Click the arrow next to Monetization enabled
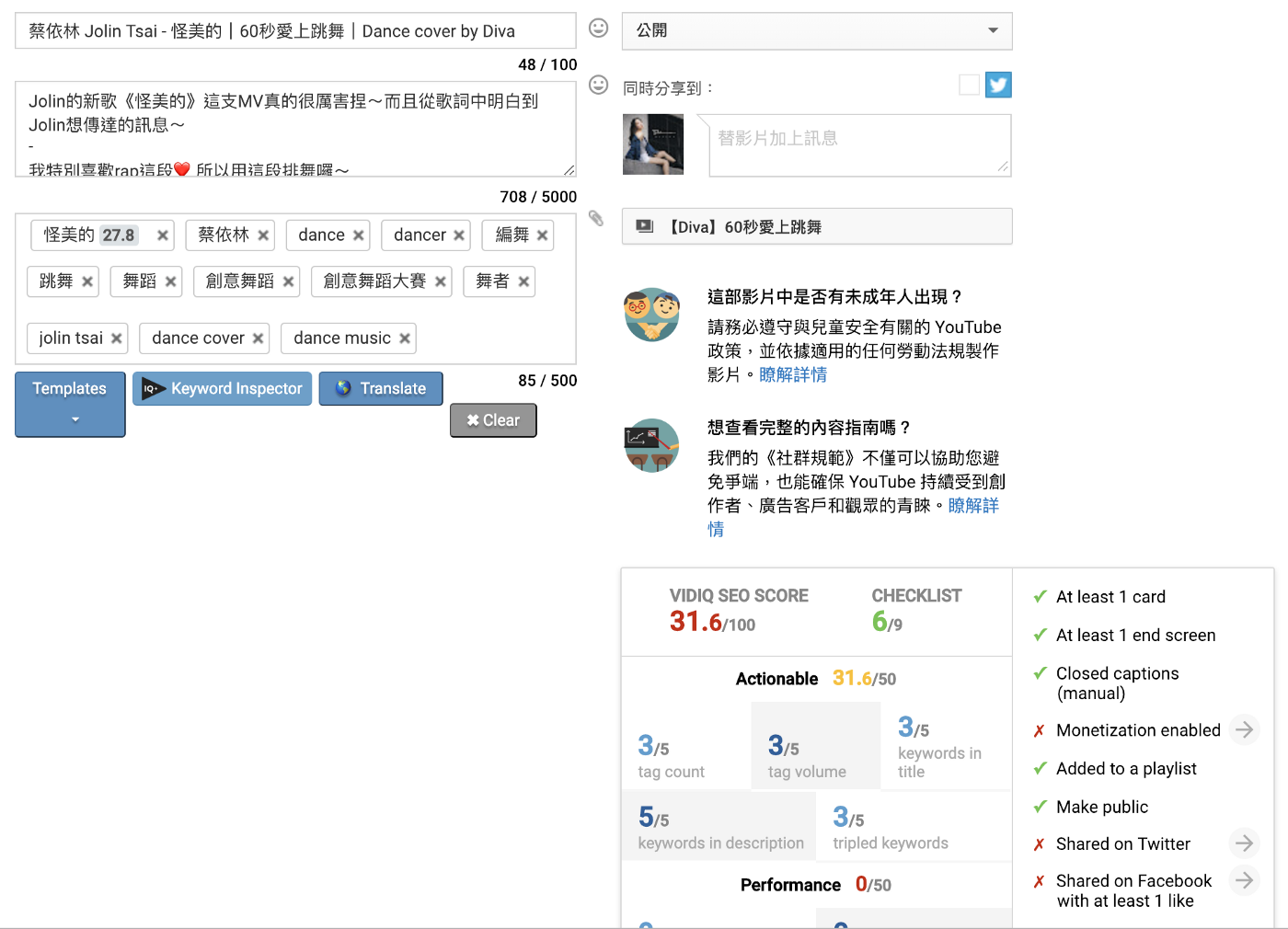This screenshot has height=929, width=1288. (x=1244, y=729)
